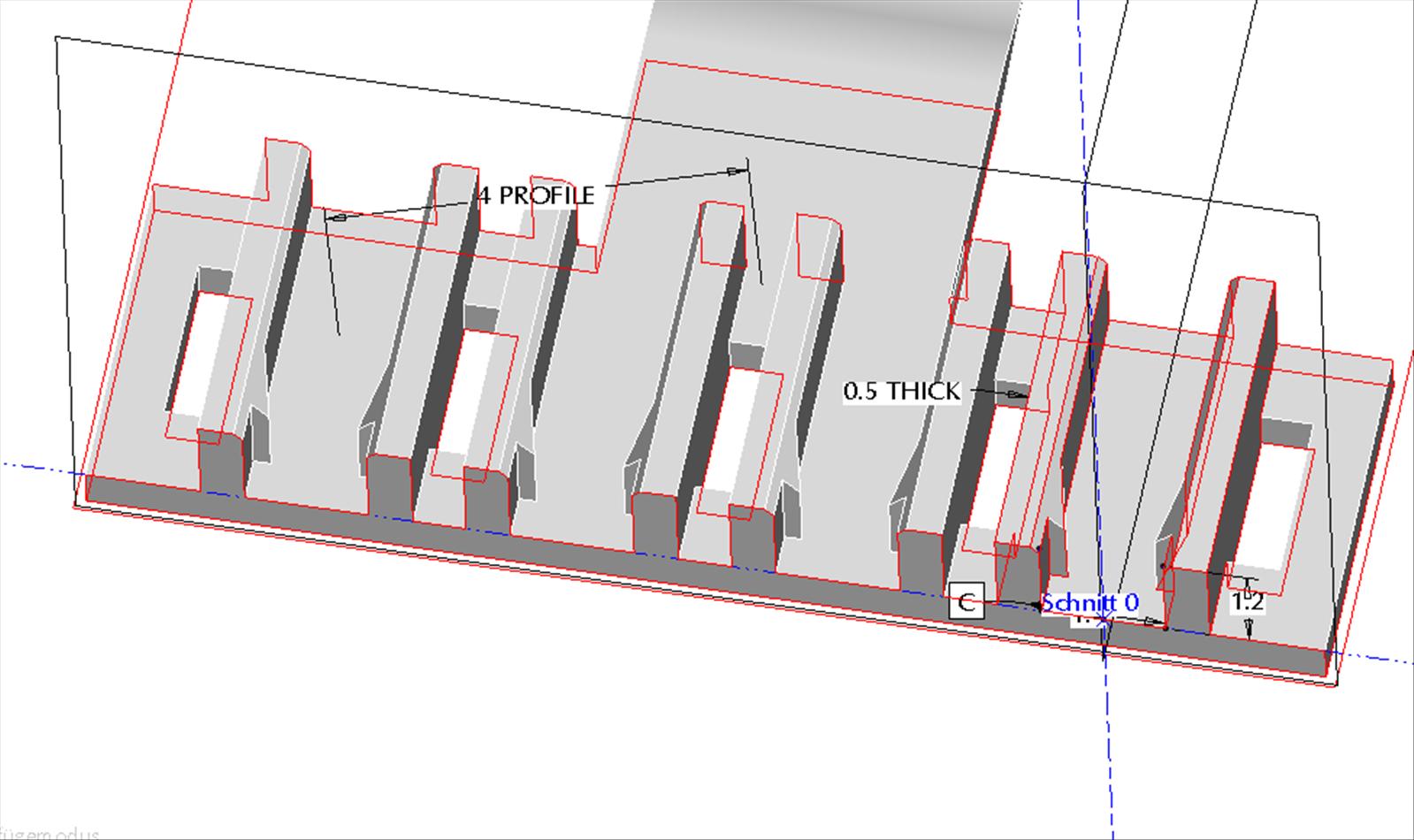Select the "1.2" dimension value
This screenshot has height=840, width=1414.
(x=1247, y=602)
